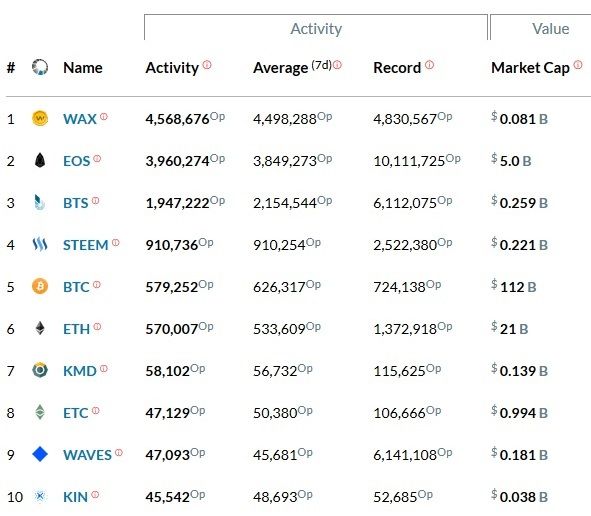Select the Value group tab
591x516 pixels.
(550, 28)
